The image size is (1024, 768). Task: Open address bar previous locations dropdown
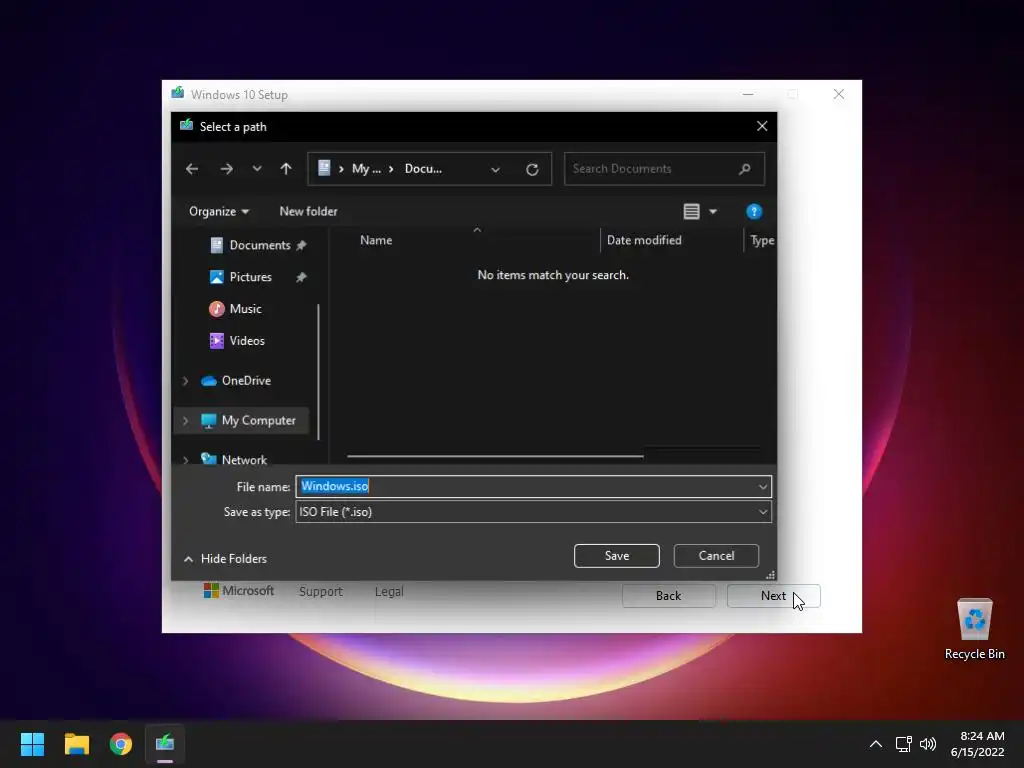point(495,170)
